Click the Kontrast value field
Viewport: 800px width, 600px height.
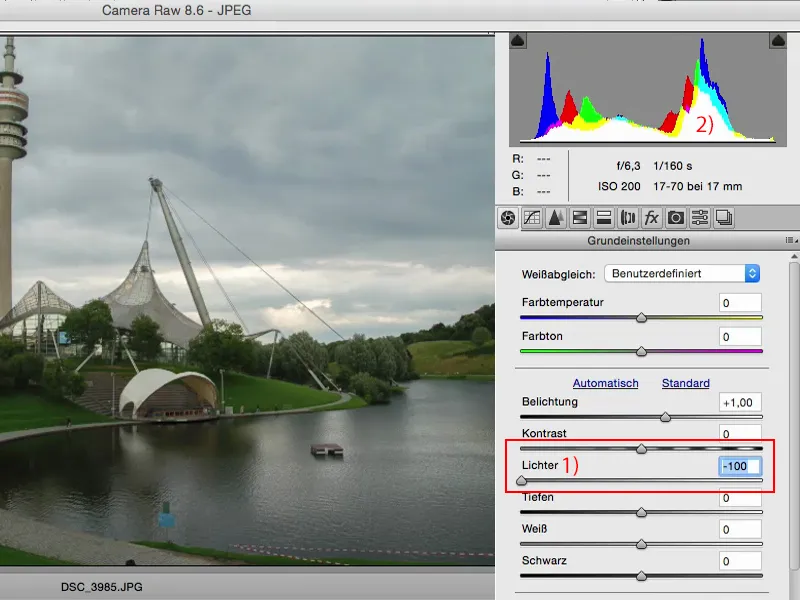click(x=740, y=433)
